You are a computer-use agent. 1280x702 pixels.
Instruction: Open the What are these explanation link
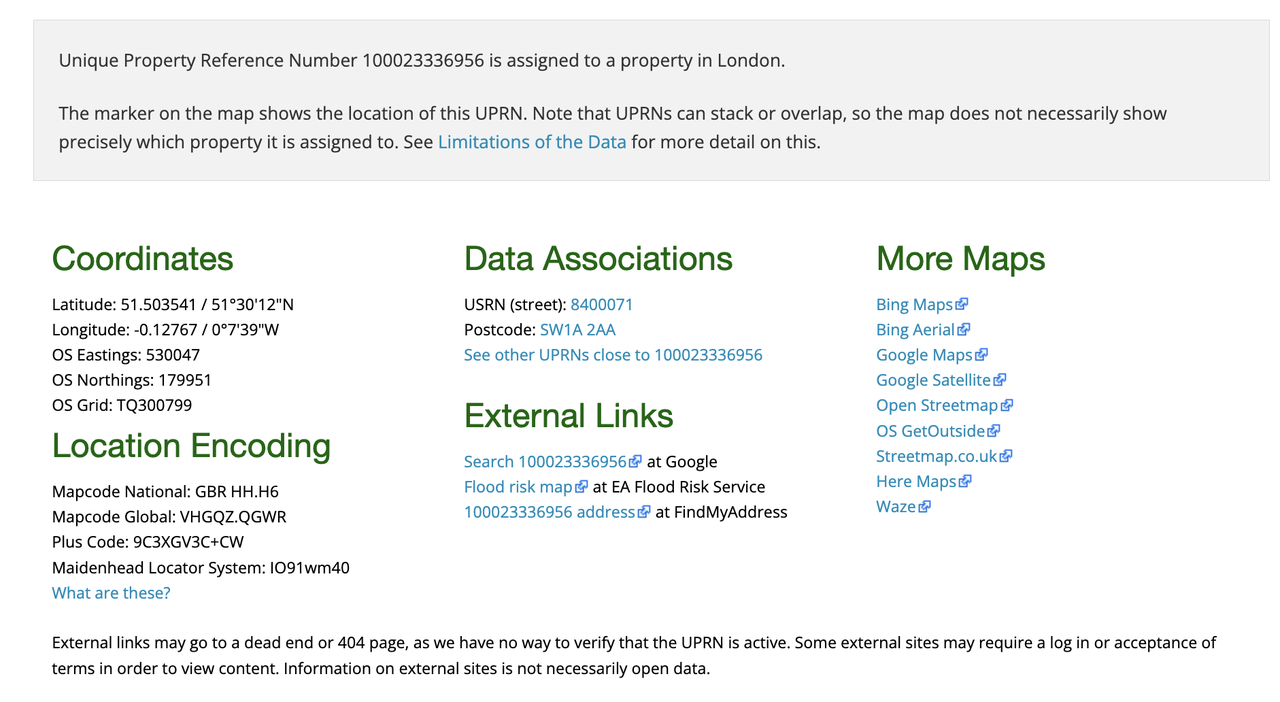[x=111, y=592]
